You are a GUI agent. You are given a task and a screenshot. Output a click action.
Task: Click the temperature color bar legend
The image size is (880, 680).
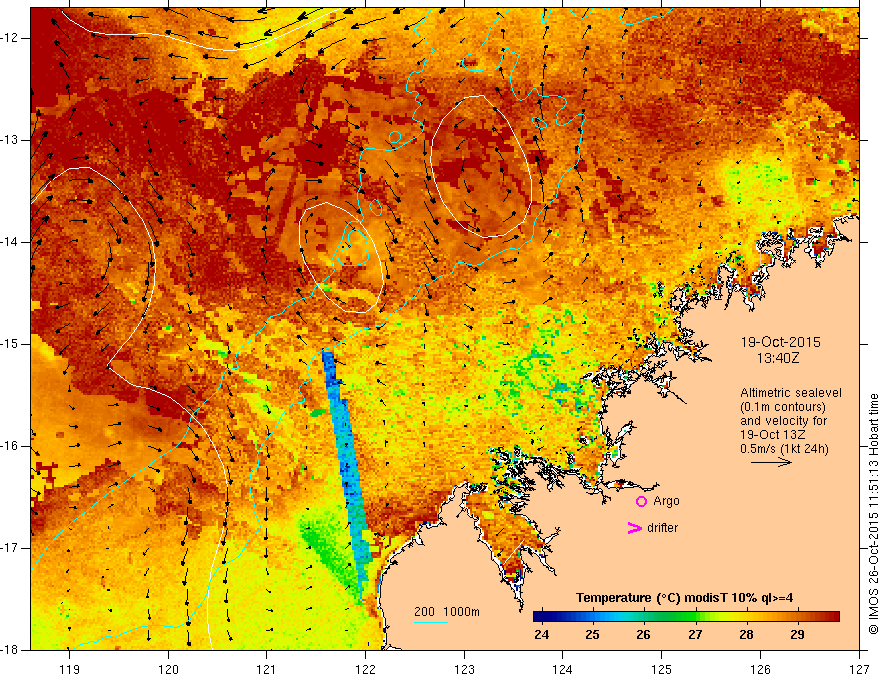[x=686, y=617]
